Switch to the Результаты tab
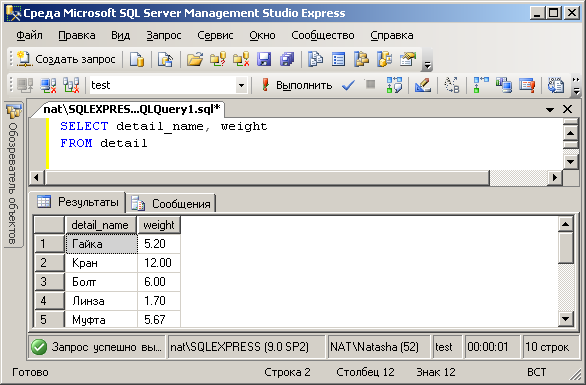The image size is (586, 385). click(x=77, y=202)
